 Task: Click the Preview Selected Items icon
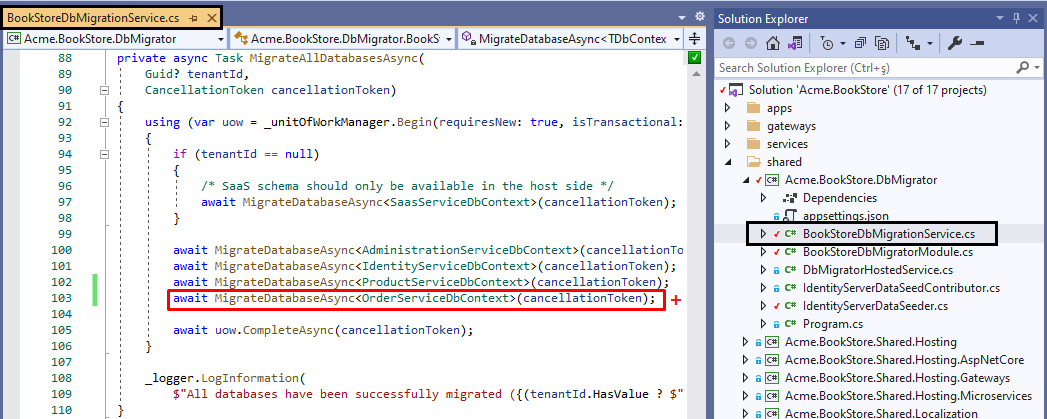977,43
